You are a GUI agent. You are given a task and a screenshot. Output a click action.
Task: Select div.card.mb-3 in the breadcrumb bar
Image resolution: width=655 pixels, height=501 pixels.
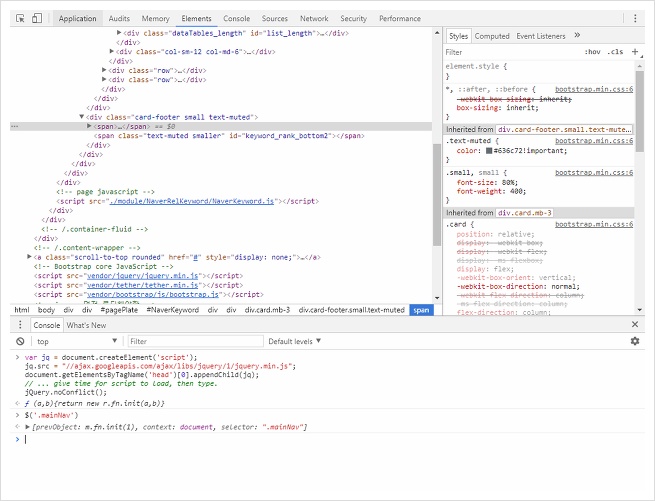[x=267, y=310]
